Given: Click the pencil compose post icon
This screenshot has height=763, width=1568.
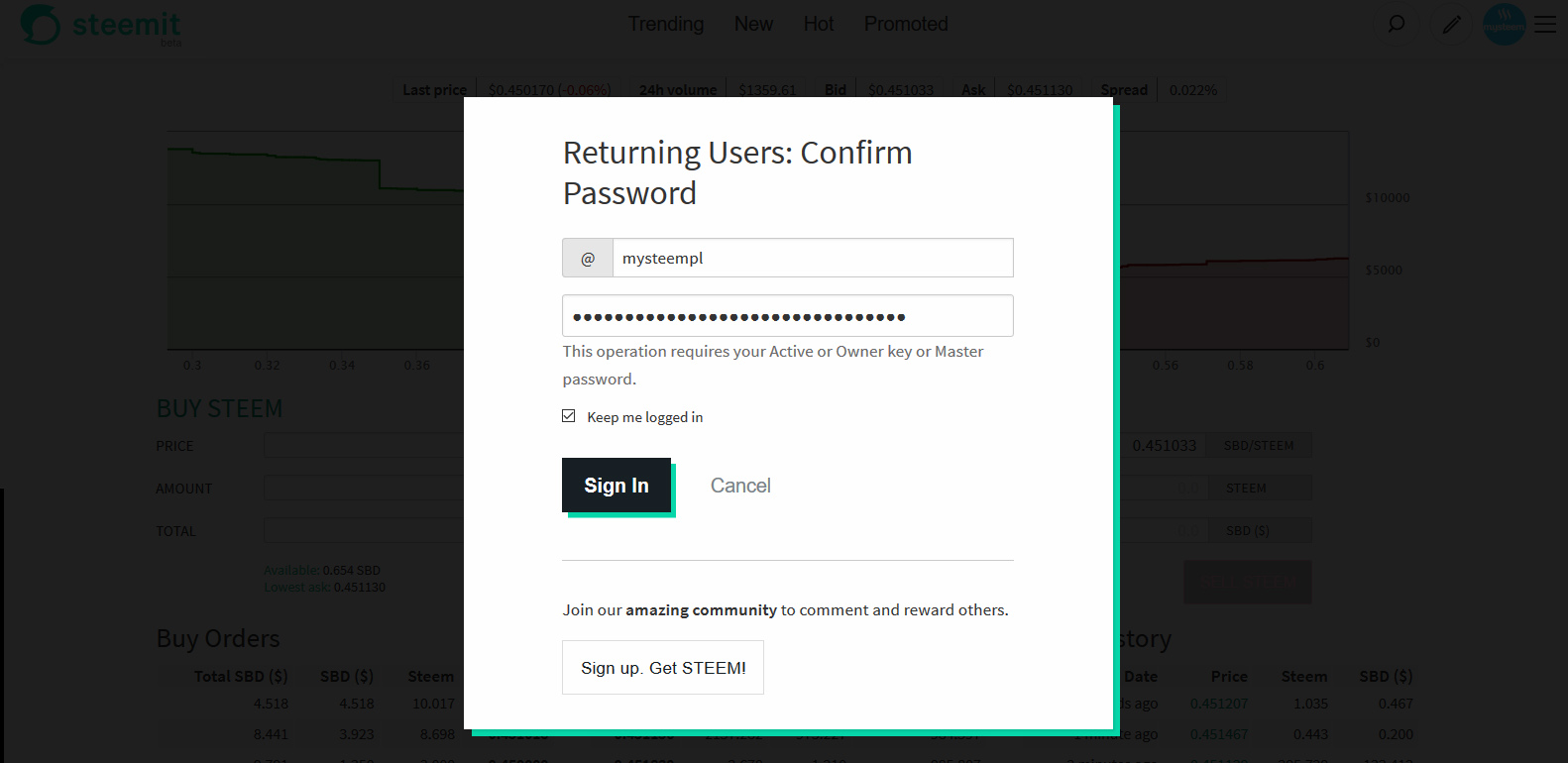Looking at the screenshot, I should pos(1451,24).
